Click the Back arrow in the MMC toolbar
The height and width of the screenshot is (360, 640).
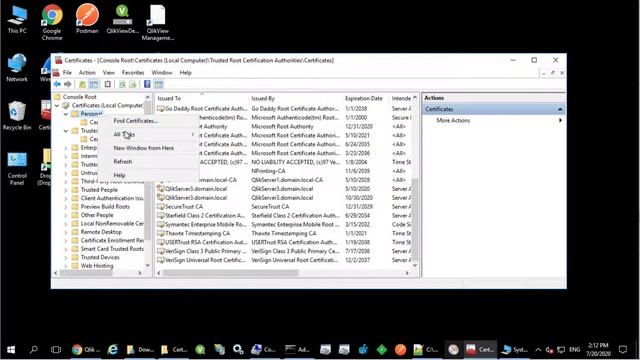57,84
